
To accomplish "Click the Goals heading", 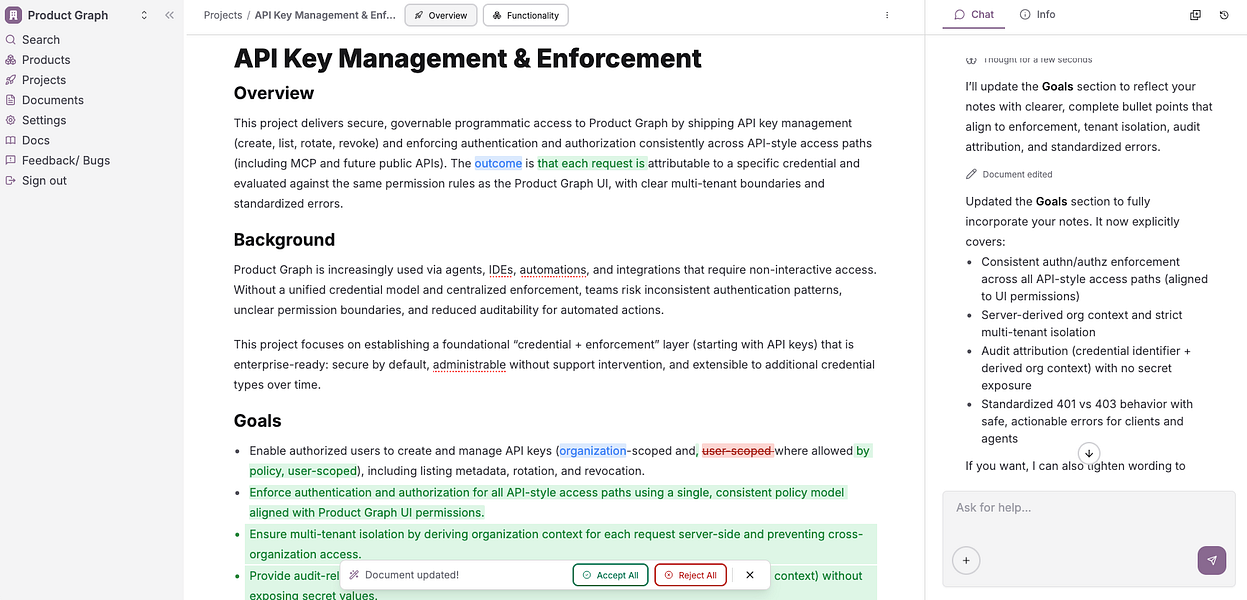I will click(x=258, y=421).
